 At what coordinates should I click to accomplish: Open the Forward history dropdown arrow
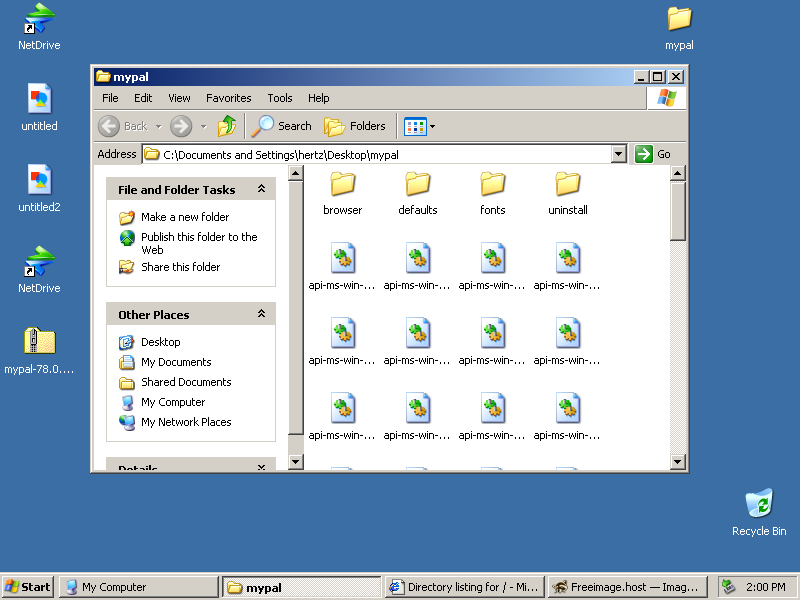(x=204, y=126)
